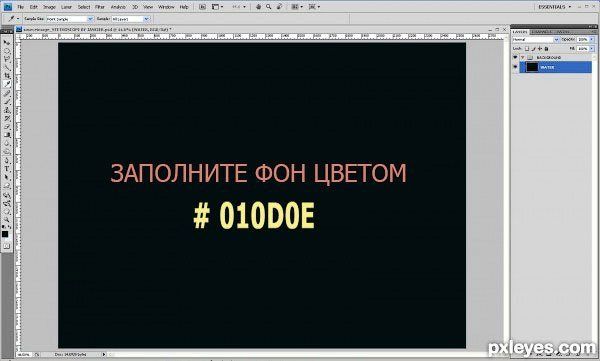Open the Select menu
600x361 pixels.
coord(84,7)
